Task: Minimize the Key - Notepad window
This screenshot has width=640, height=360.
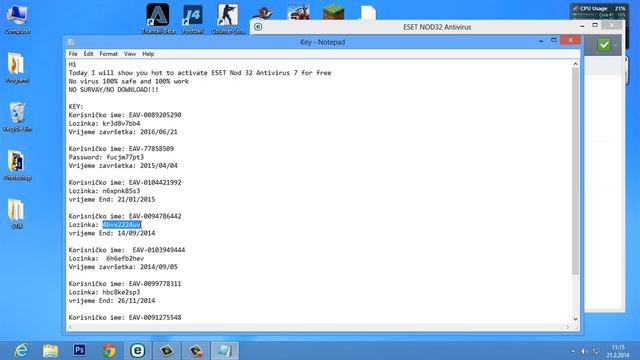Action: (x=541, y=41)
